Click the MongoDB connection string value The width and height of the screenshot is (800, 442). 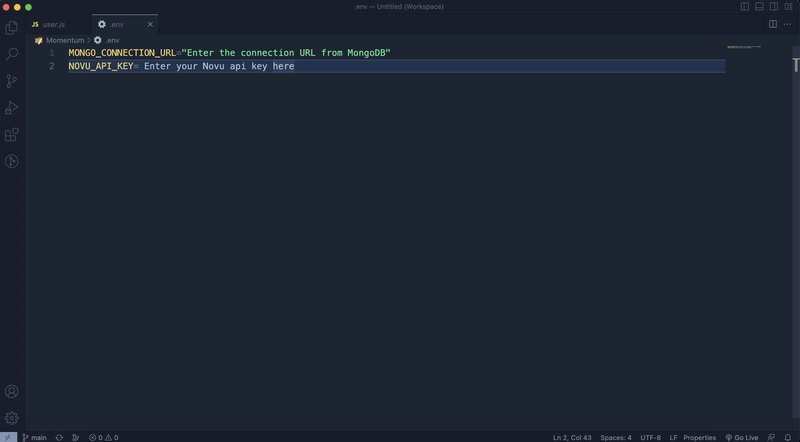(x=286, y=53)
